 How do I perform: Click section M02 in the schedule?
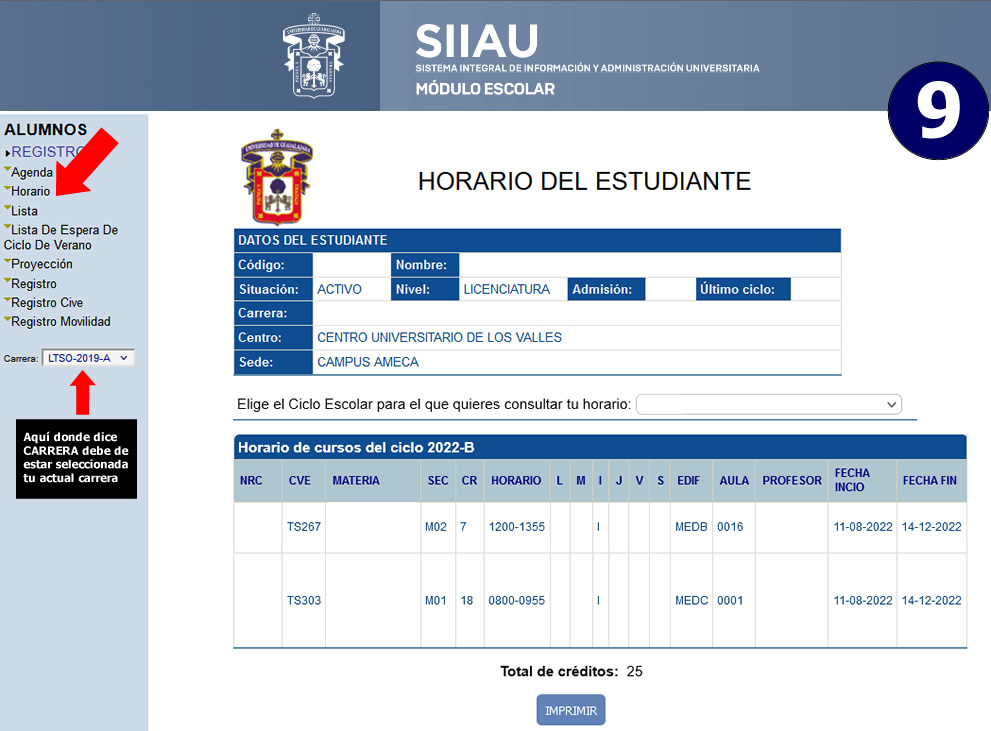click(x=435, y=526)
